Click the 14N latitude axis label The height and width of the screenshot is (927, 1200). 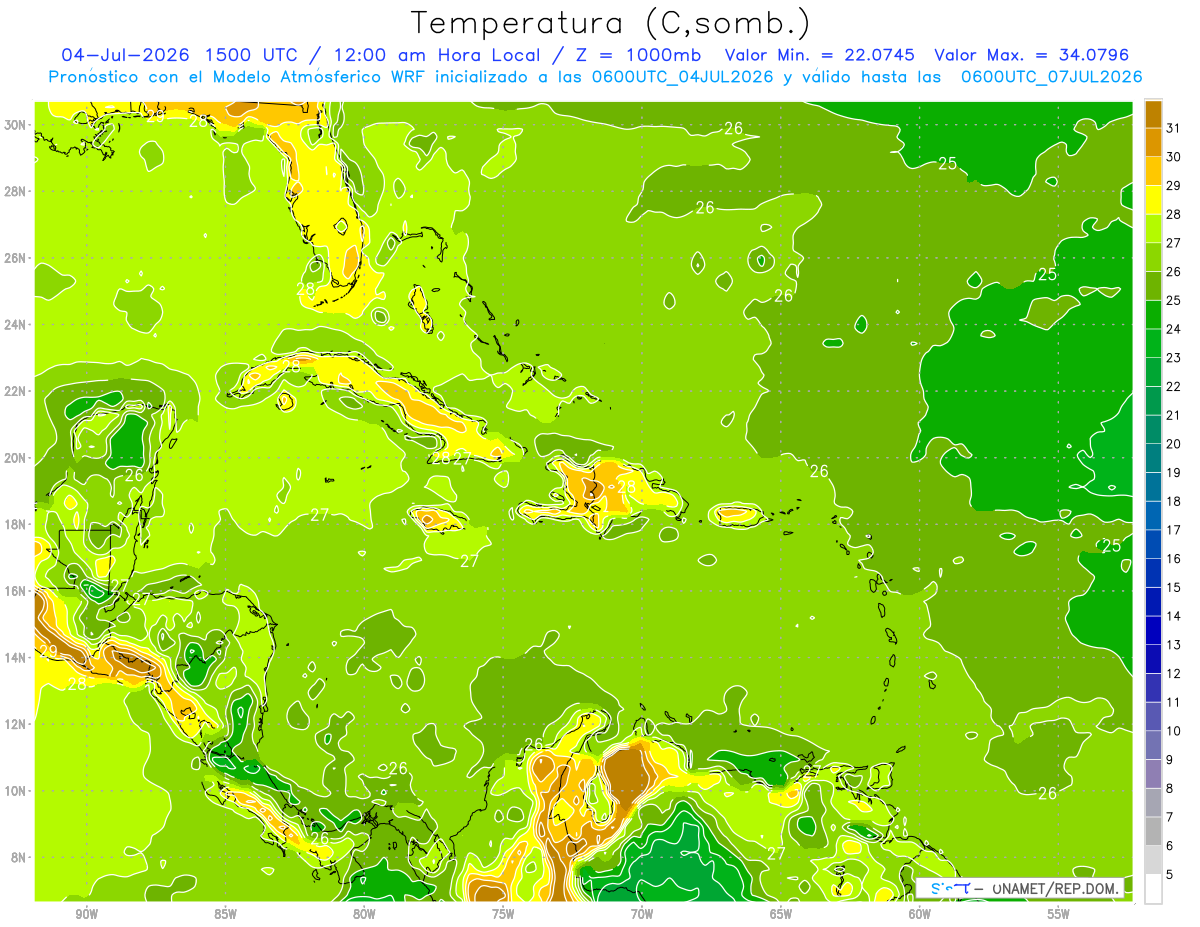16,658
